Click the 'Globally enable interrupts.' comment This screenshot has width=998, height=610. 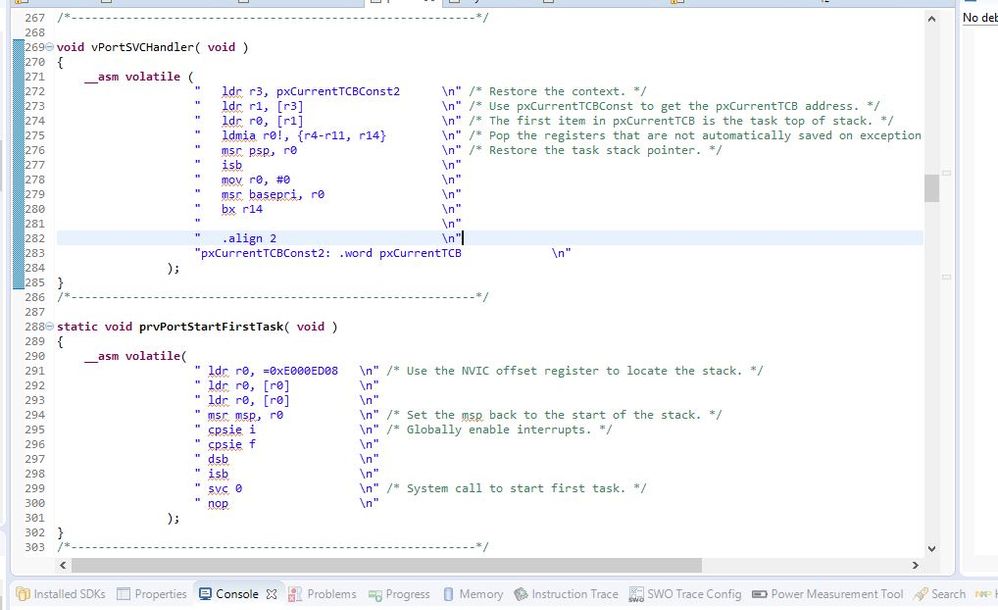[x=499, y=429]
